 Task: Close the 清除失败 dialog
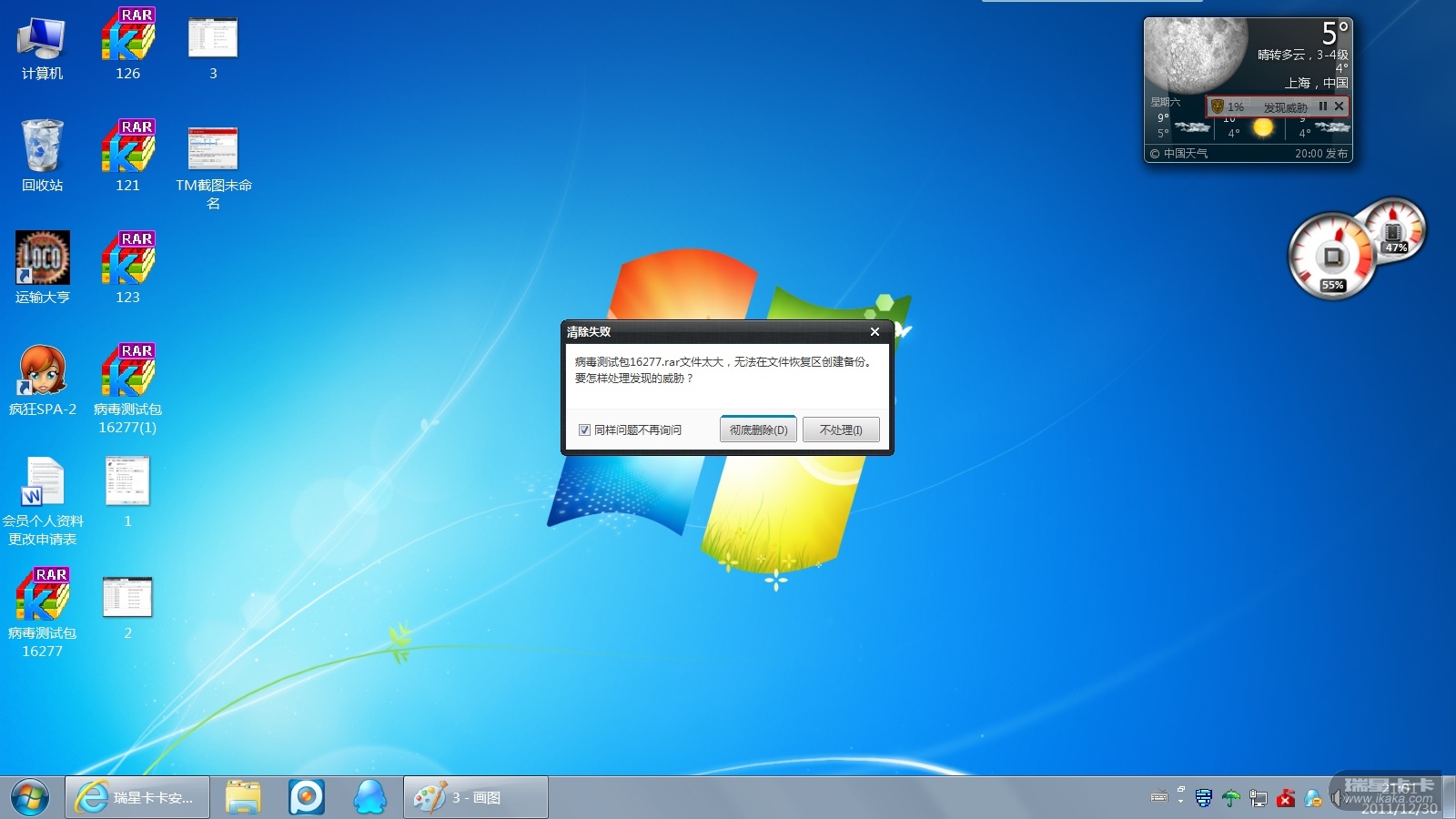pos(875,332)
